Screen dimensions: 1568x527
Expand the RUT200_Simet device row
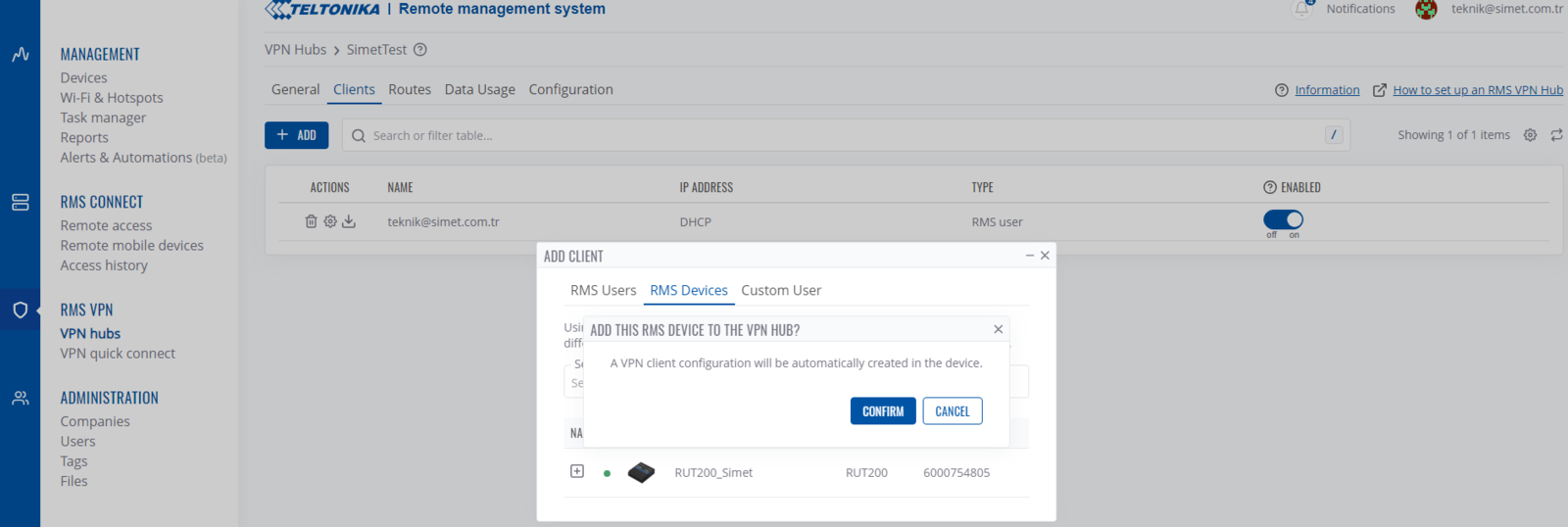[577, 471]
